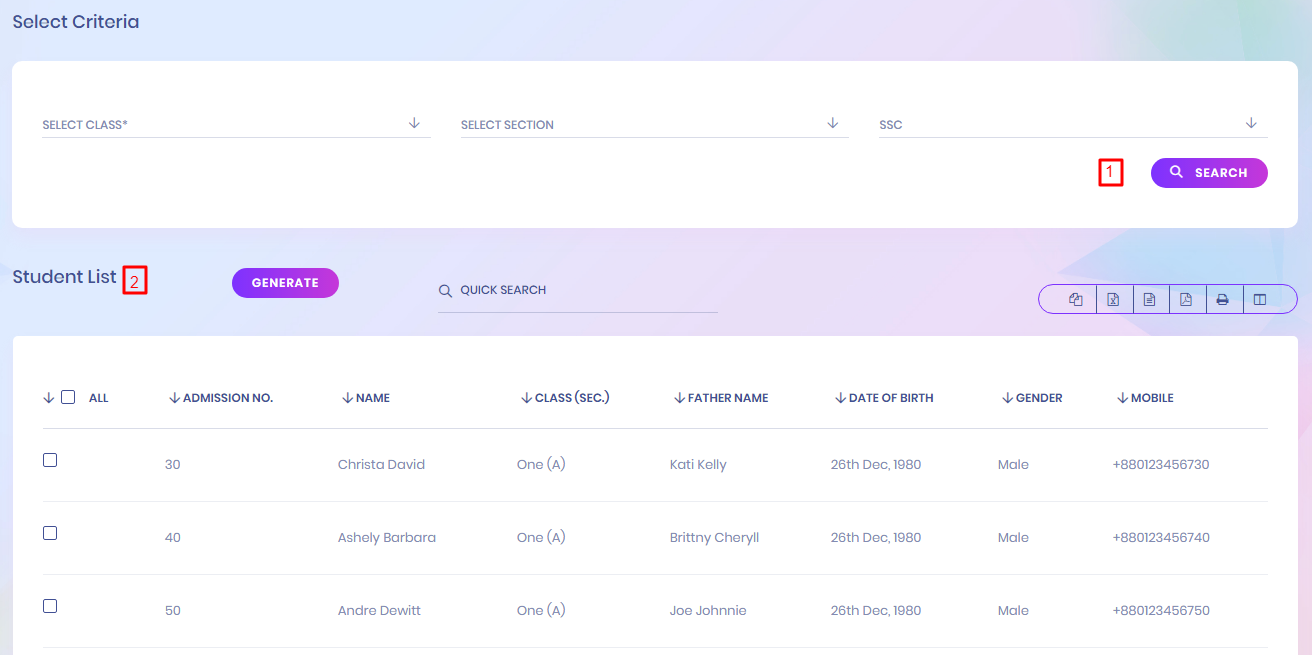Sort table by Father Name header
Image resolution: width=1312 pixels, height=655 pixels.
point(727,398)
